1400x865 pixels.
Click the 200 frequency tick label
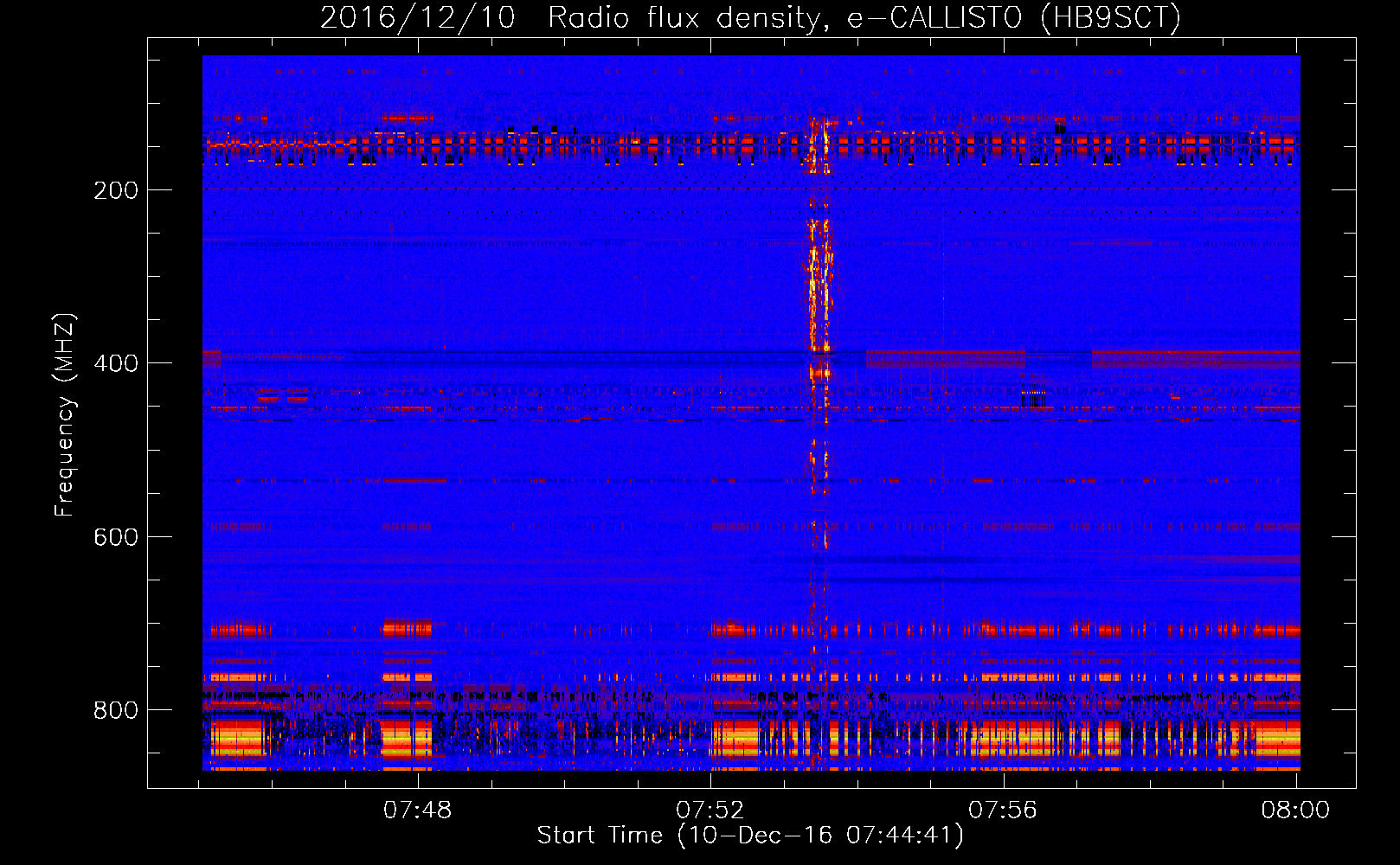click(116, 190)
